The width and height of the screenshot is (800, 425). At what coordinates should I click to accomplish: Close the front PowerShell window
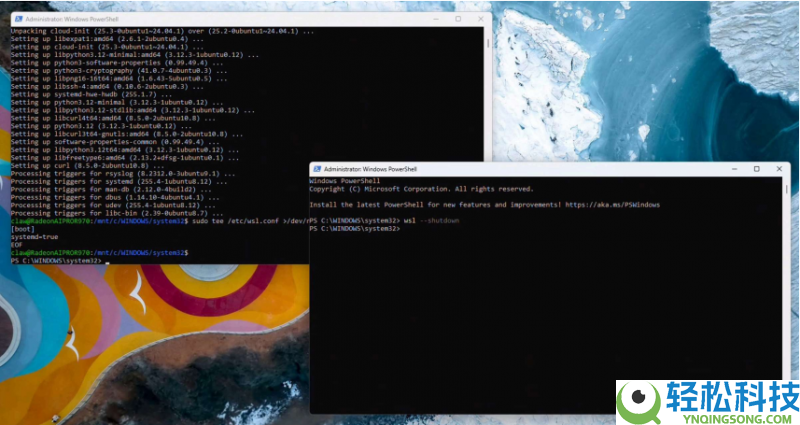[779, 169]
